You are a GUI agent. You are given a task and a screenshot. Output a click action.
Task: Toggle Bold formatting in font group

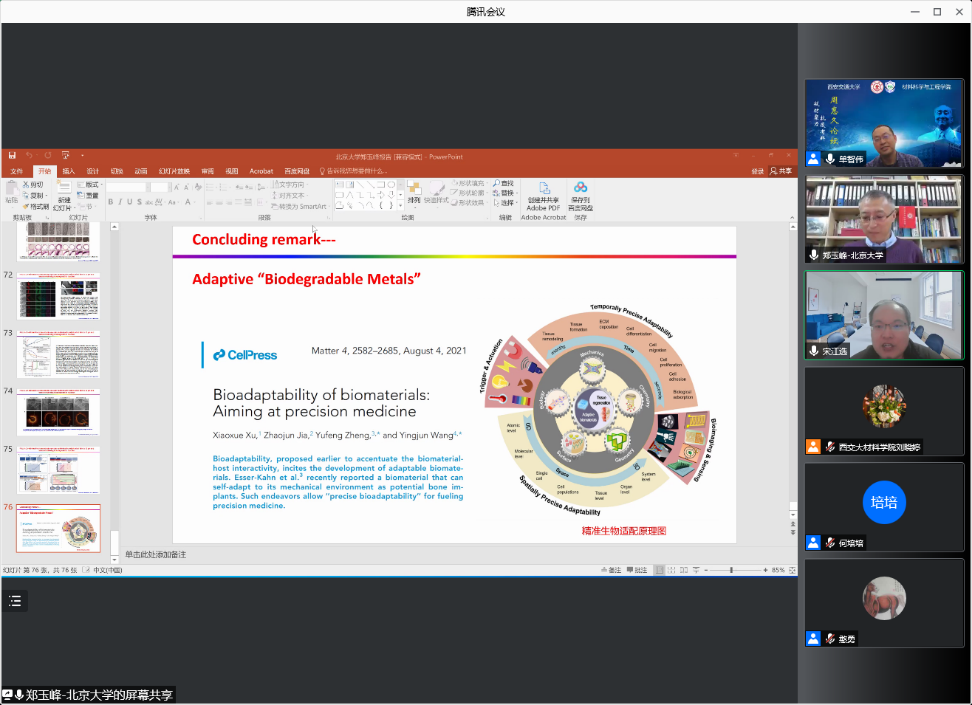tap(111, 202)
